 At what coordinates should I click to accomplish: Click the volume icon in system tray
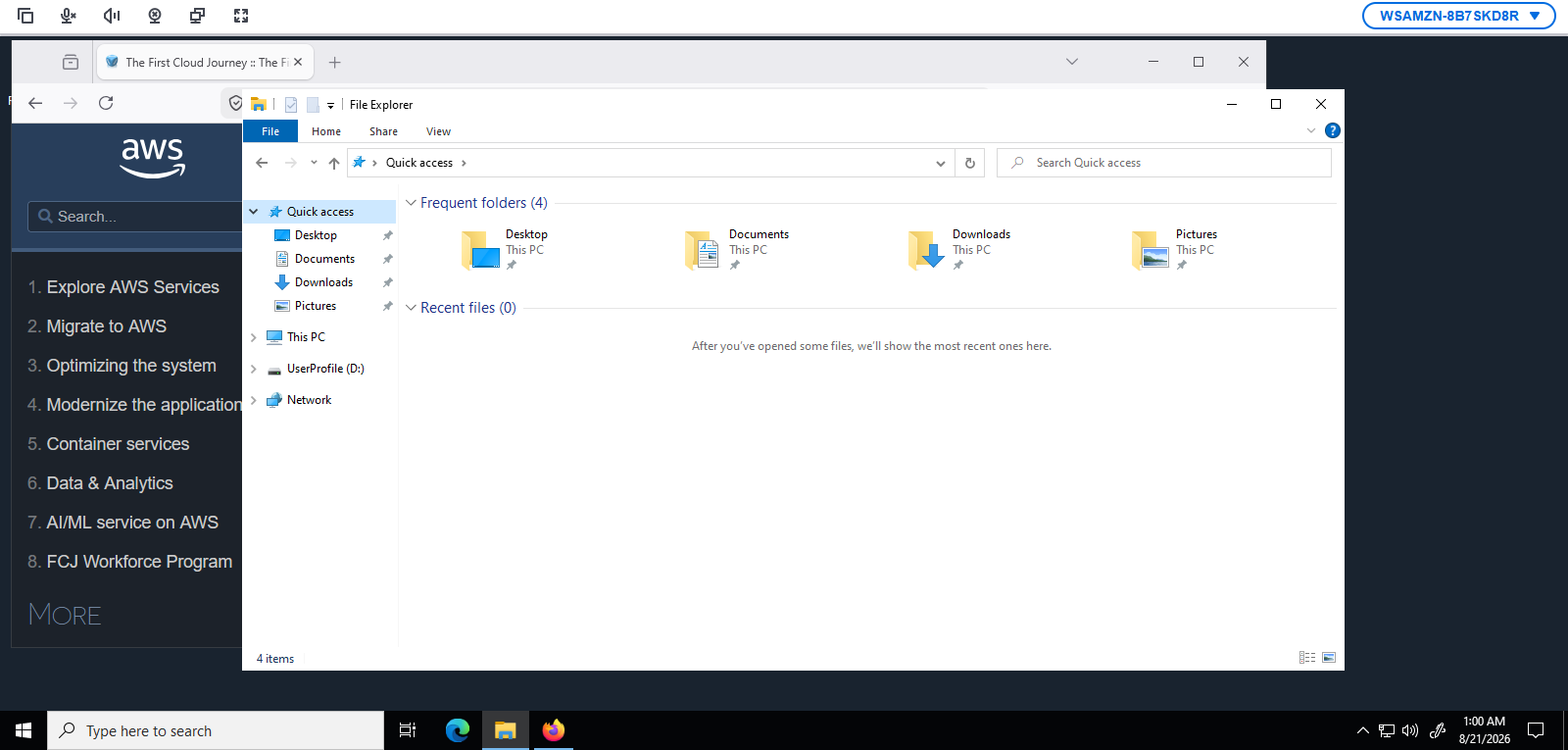[x=1410, y=730]
